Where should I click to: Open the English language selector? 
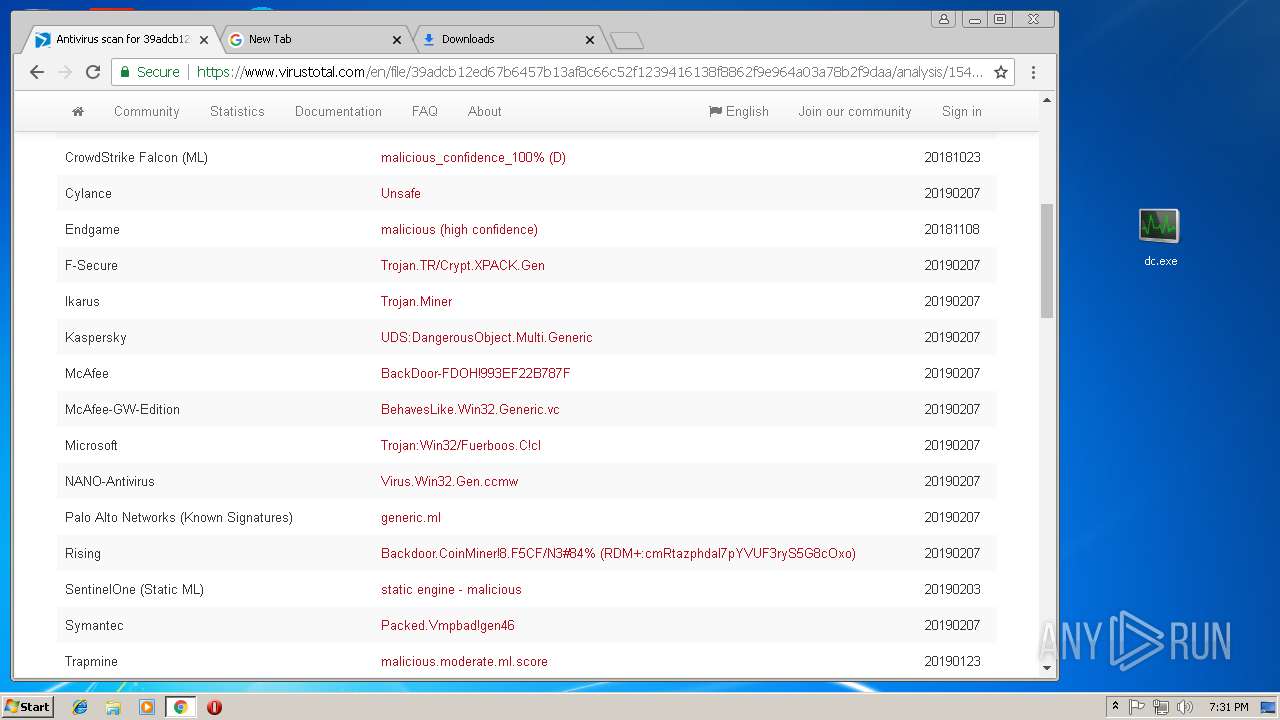739,111
